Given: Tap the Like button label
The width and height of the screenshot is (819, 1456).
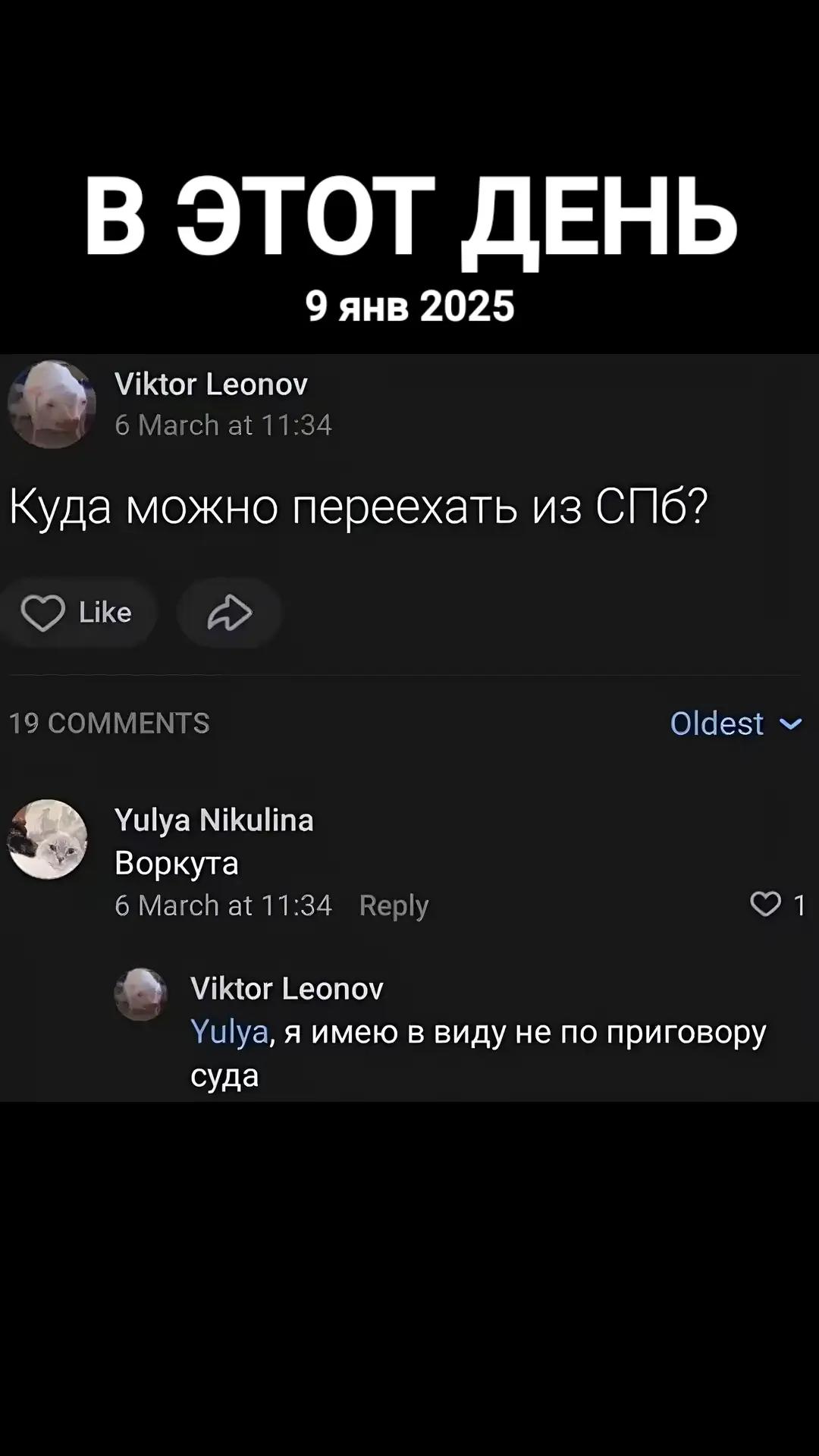Looking at the screenshot, I should pyautogui.click(x=105, y=613).
